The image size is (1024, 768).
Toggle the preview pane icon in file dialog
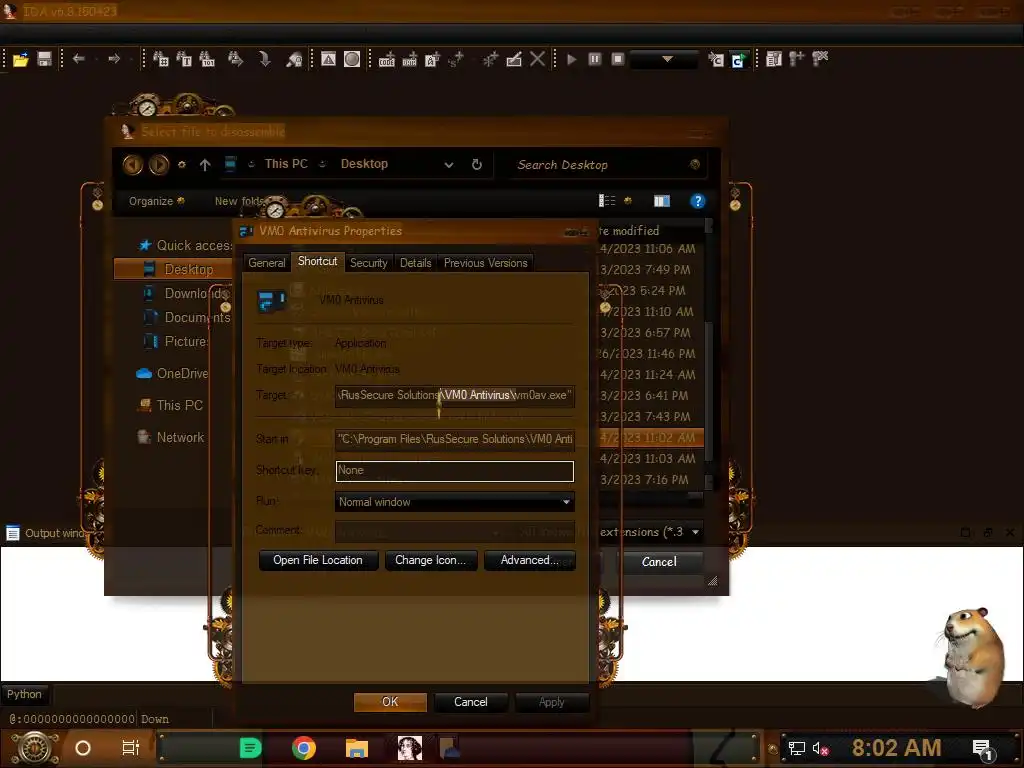point(662,200)
